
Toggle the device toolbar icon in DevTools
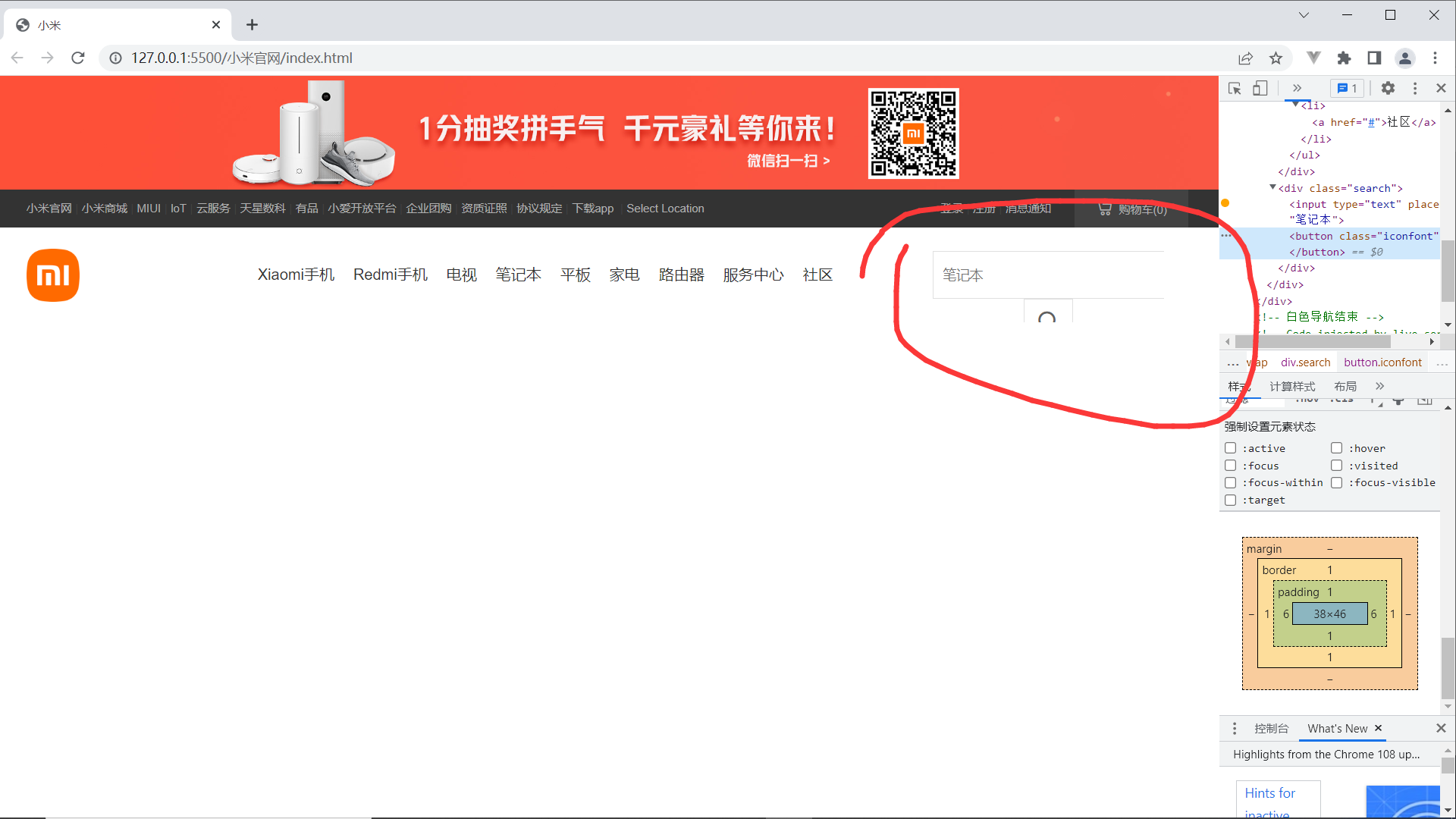click(1260, 89)
